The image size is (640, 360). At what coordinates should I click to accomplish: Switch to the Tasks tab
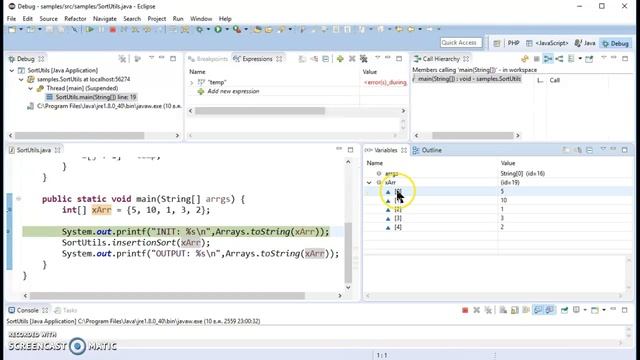(x=66, y=310)
